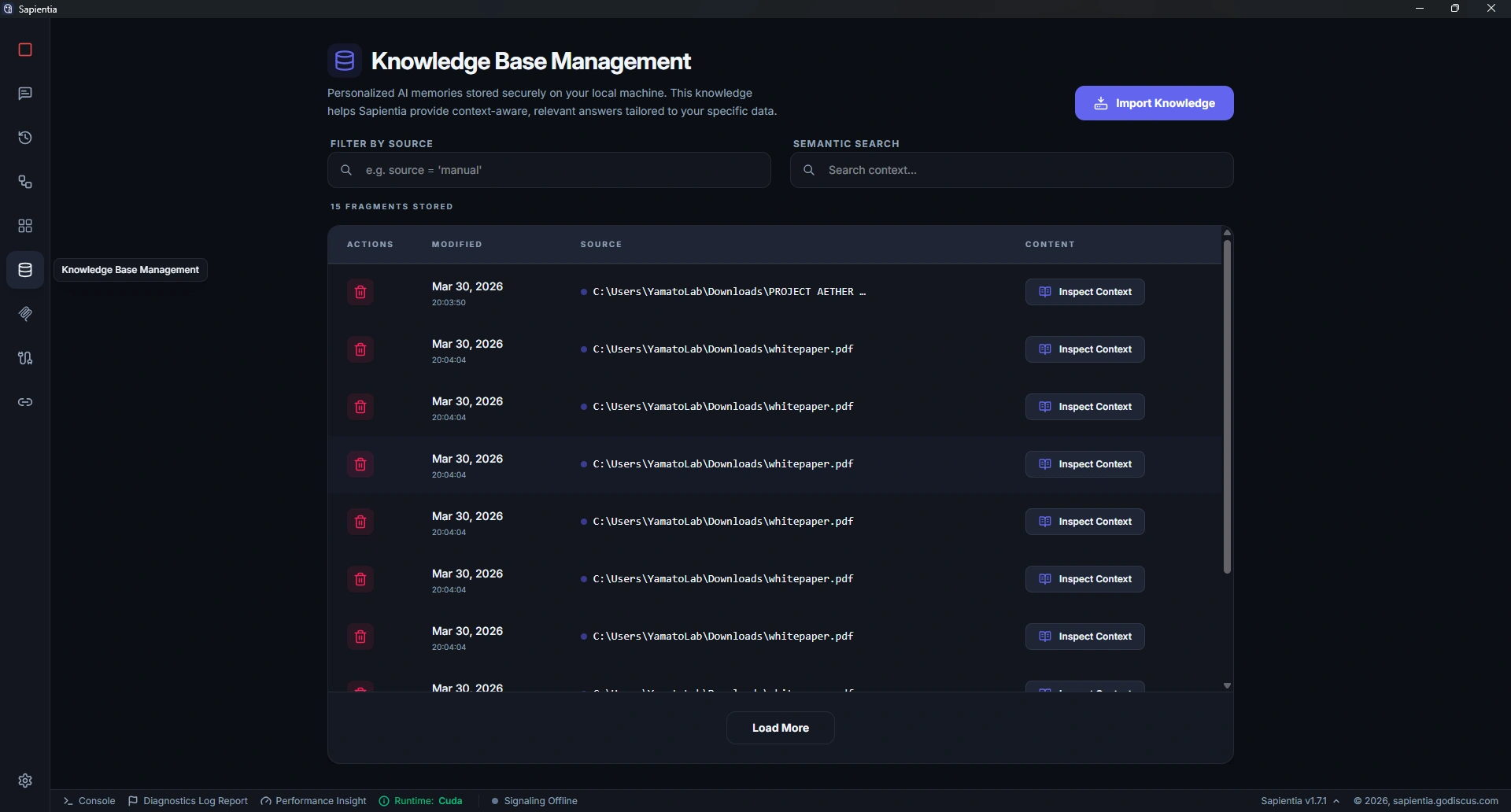1511x812 pixels.
Task: Open Performance Insight in status bar
Action: 313,801
